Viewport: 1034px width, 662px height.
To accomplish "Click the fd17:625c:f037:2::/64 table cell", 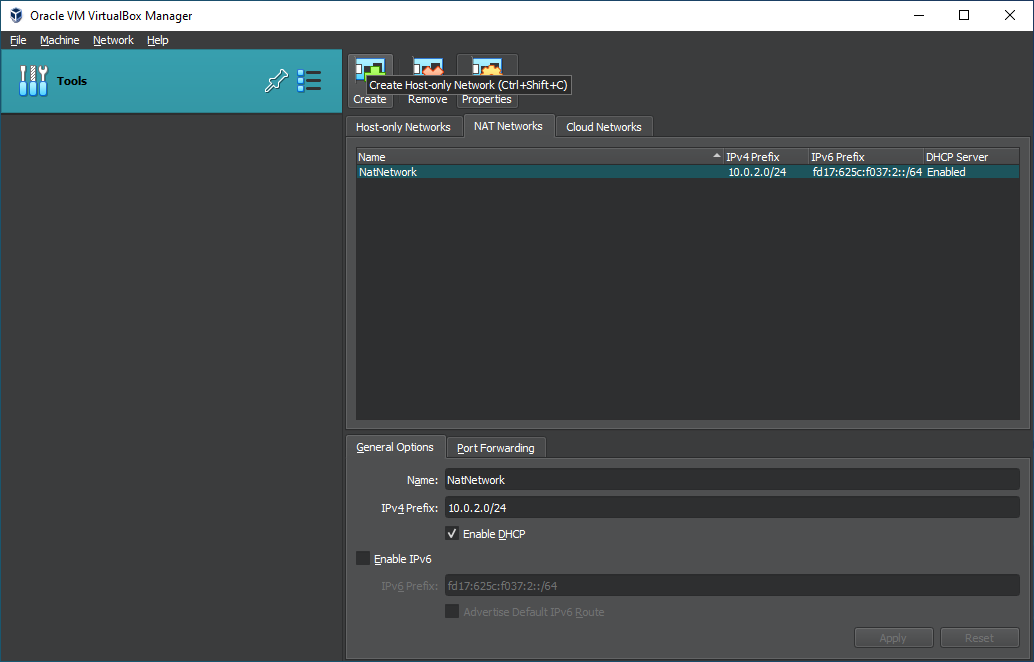I will (867, 172).
